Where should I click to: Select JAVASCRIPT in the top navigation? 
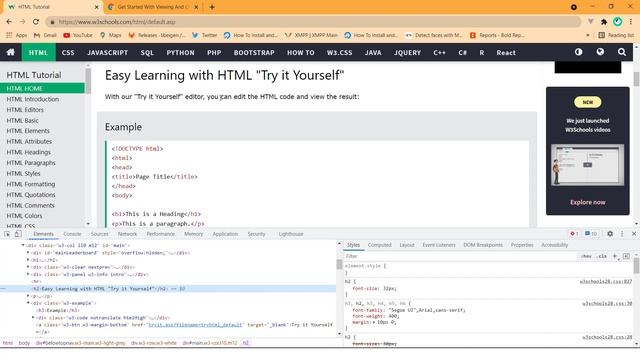[107, 52]
